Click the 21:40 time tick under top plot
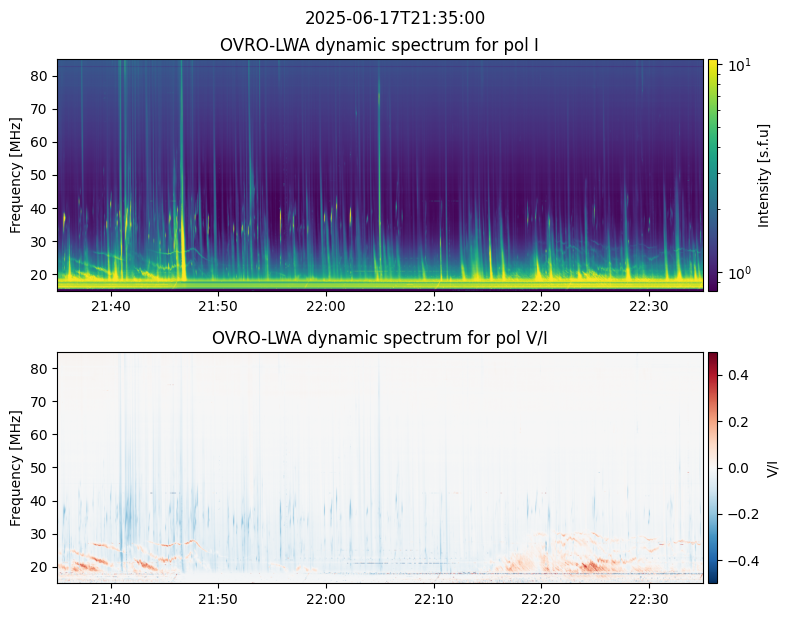The image size is (790, 617). click(110, 306)
